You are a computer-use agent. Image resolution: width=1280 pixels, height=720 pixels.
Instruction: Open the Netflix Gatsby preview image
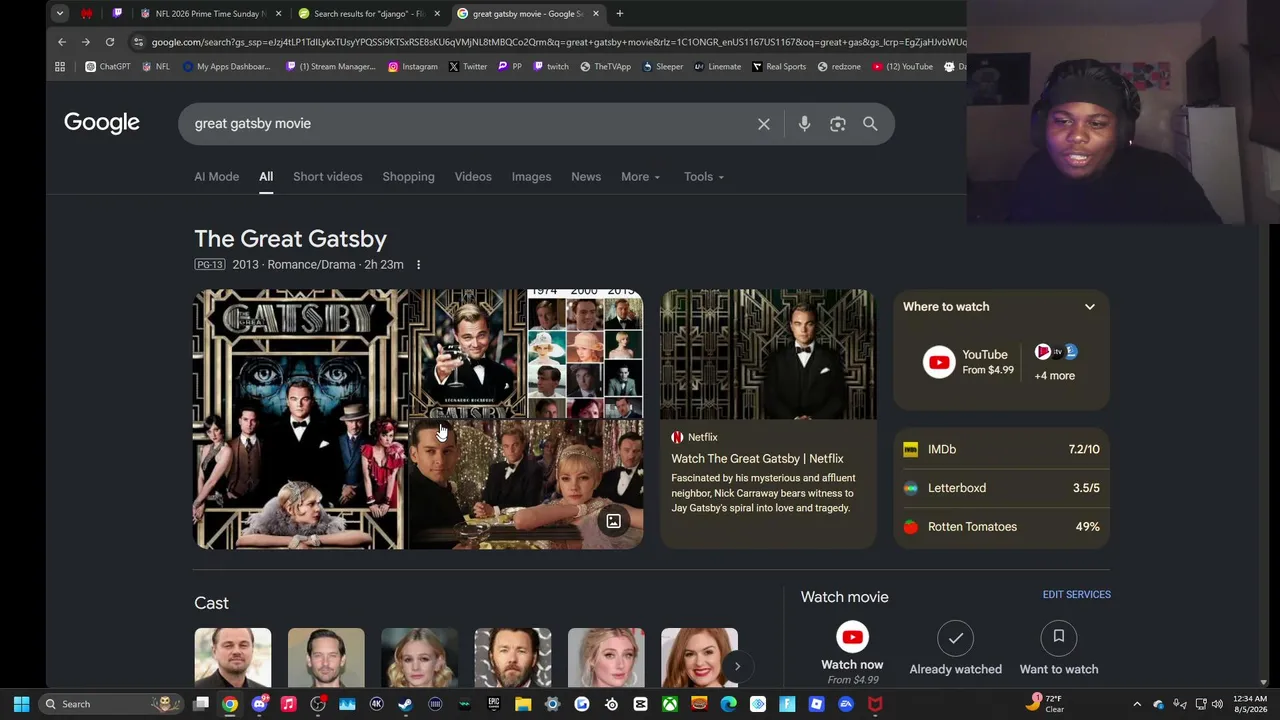click(768, 354)
